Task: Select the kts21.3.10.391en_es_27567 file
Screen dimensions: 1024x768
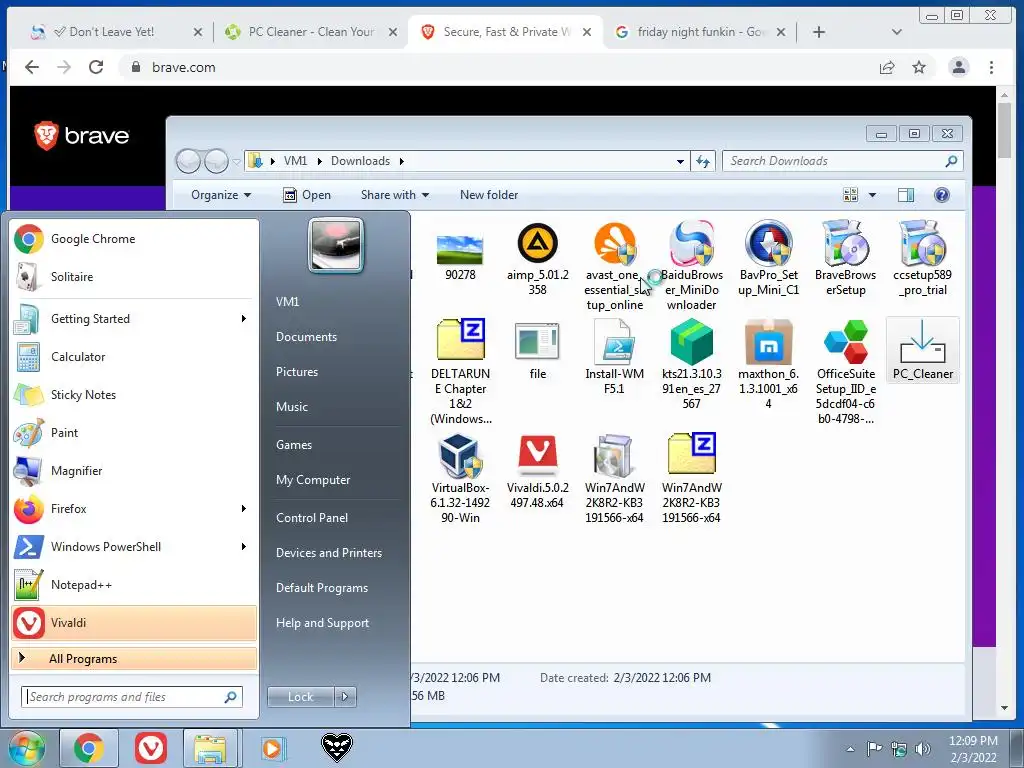Action: 692,364
